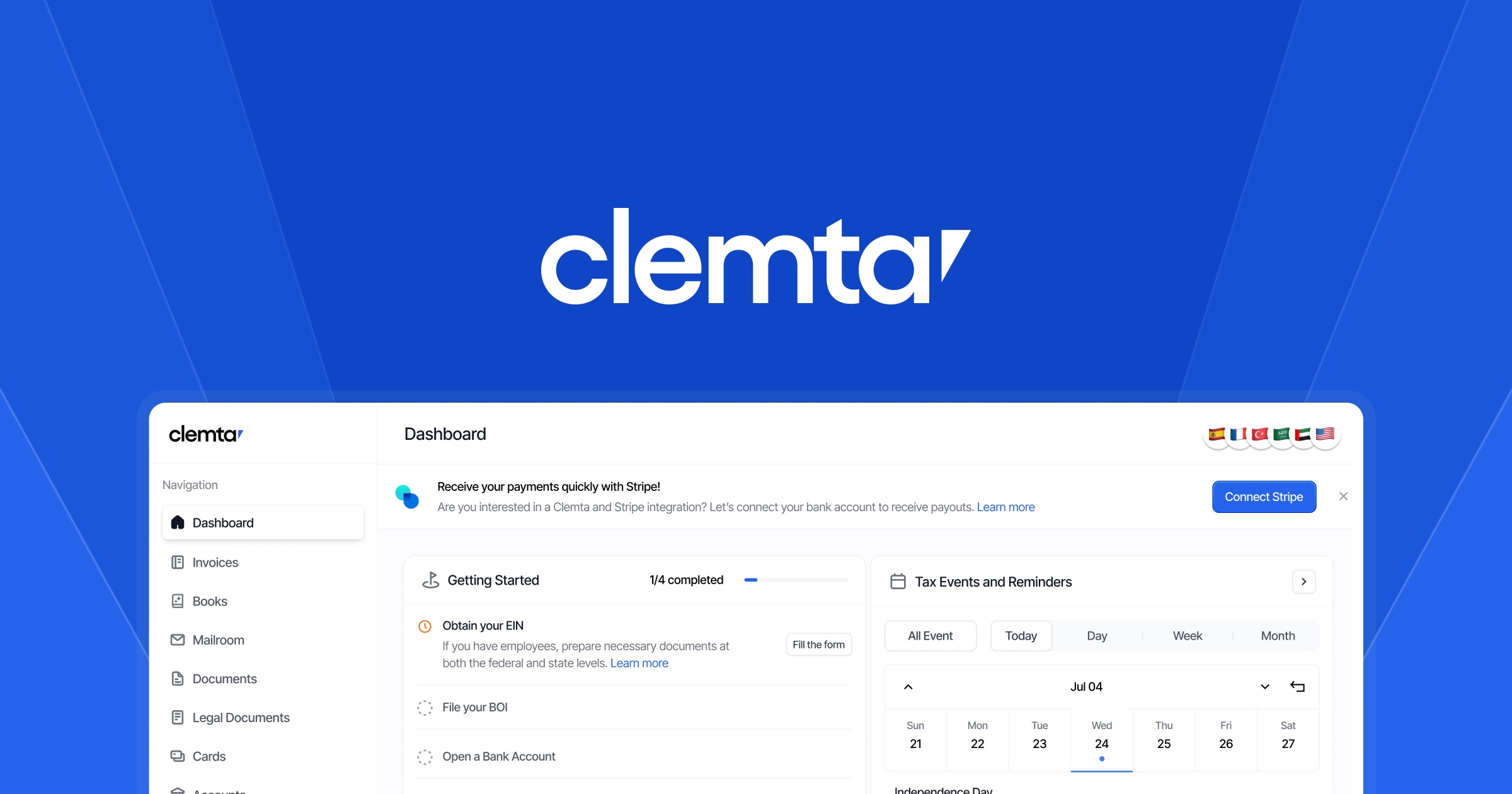Click the Connect Stripe button
The width and height of the screenshot is (1512, 794).
tap(1263, 495)
